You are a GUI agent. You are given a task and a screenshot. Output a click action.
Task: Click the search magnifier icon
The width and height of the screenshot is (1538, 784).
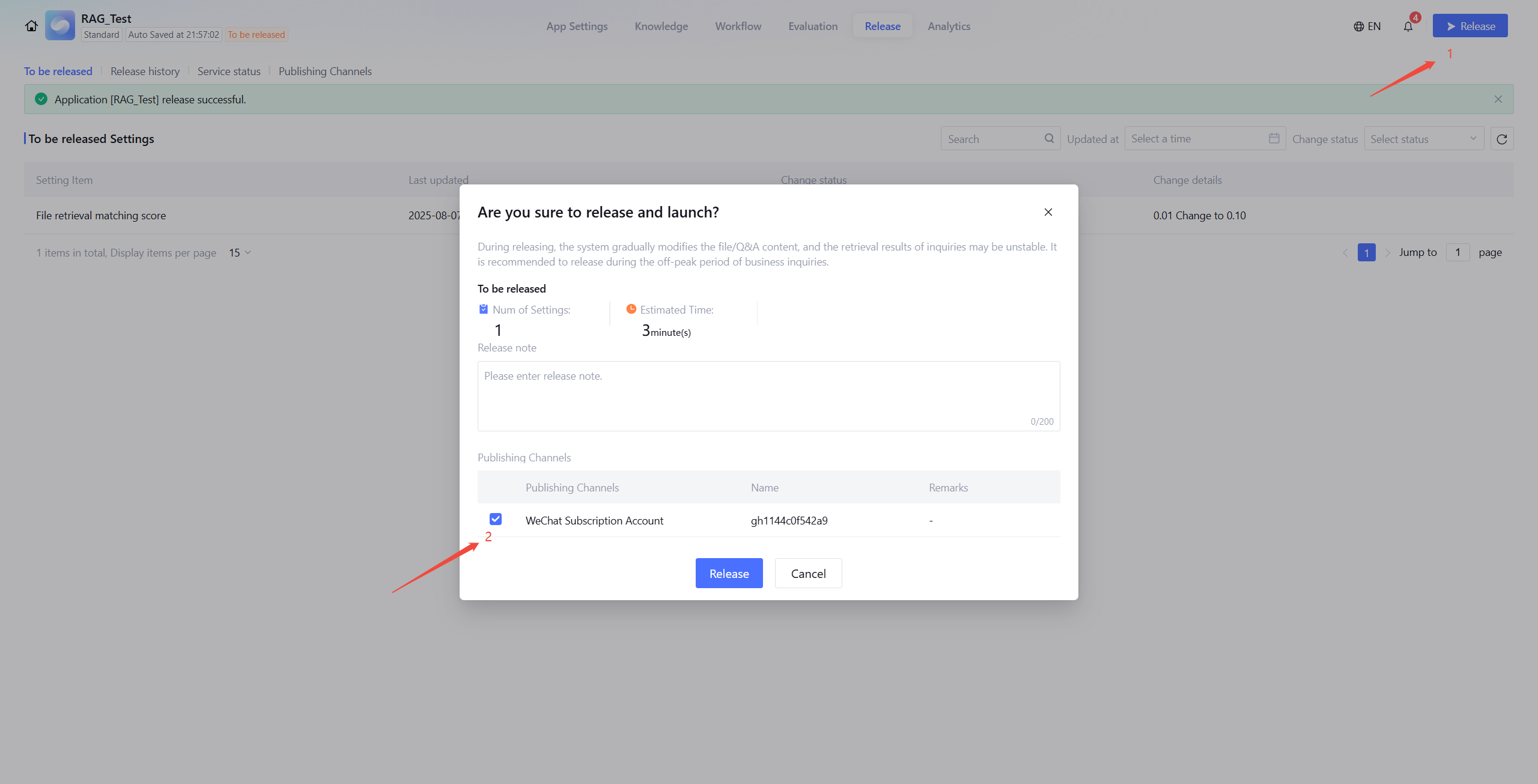pyautogui.click(x=1049, y=139)
